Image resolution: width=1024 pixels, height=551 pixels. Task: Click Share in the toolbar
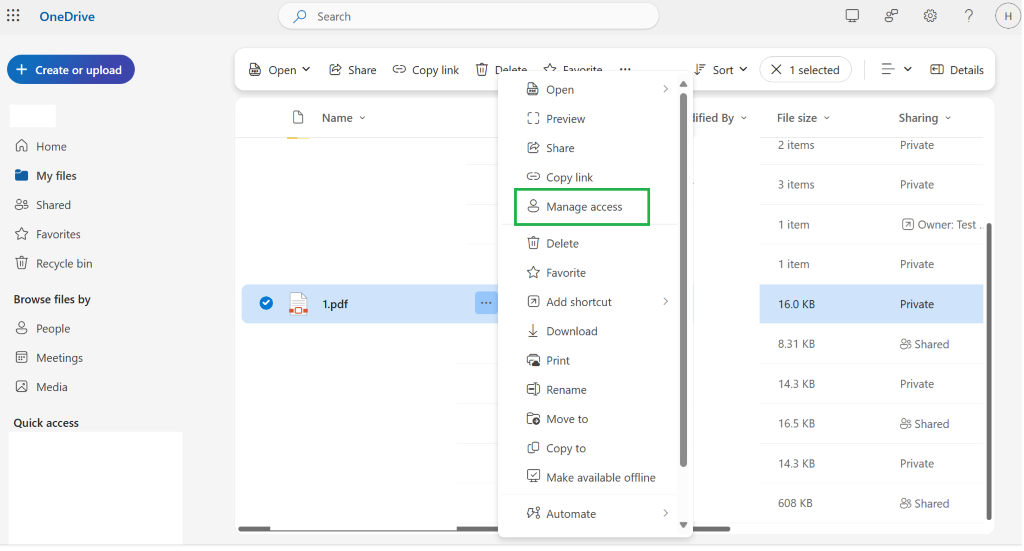(353, 70)
